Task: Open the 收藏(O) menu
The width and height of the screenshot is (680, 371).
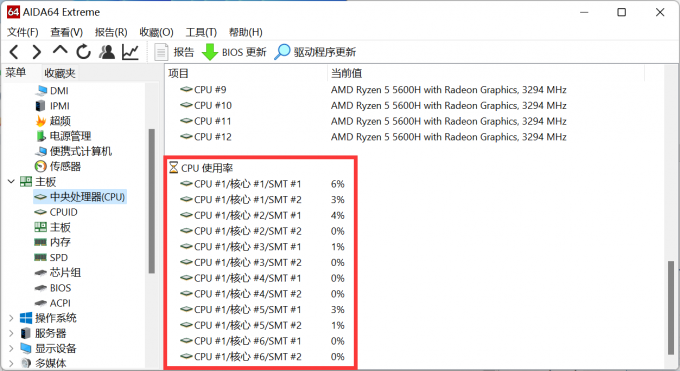Action: [x=156, y=32]
